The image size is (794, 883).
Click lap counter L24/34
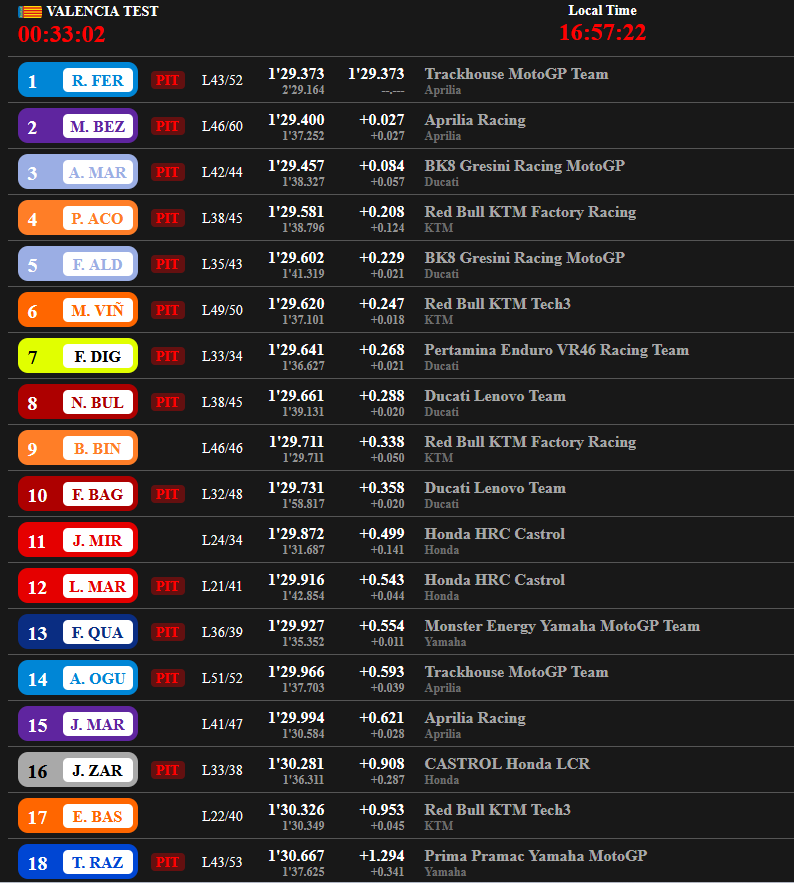(x=222, y=540)
